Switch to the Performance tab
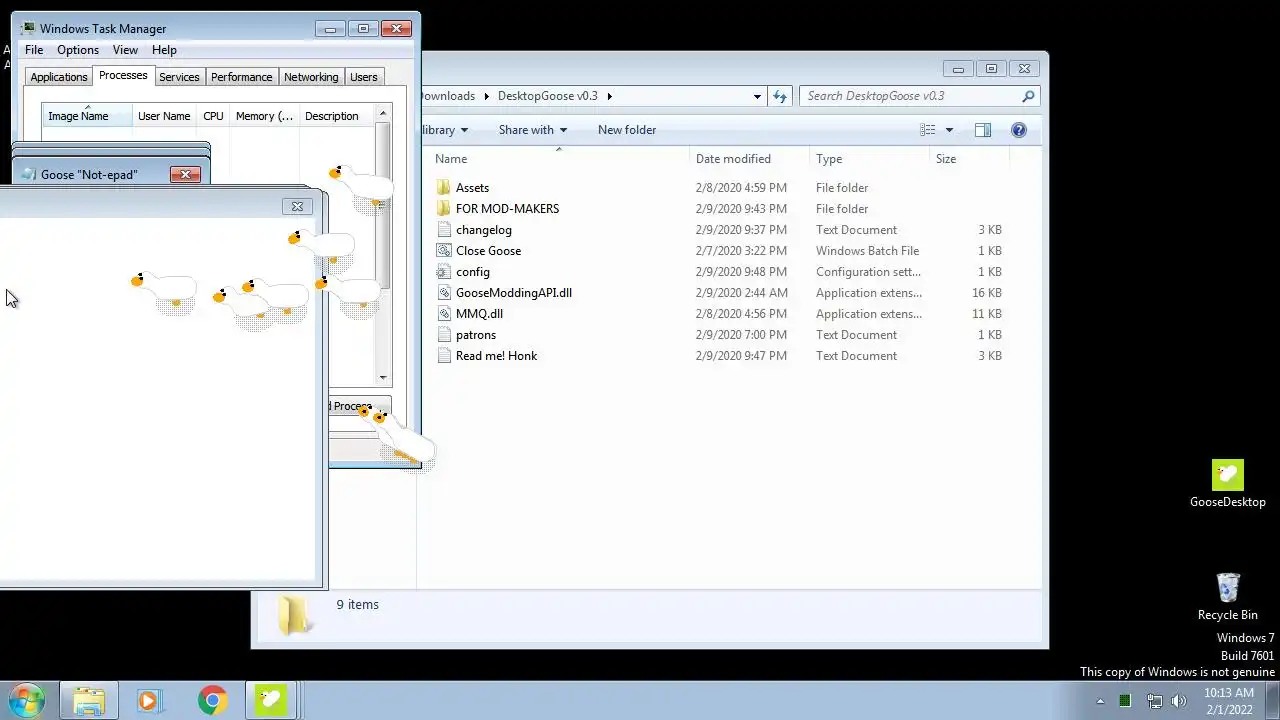 (x=241, y=77)
